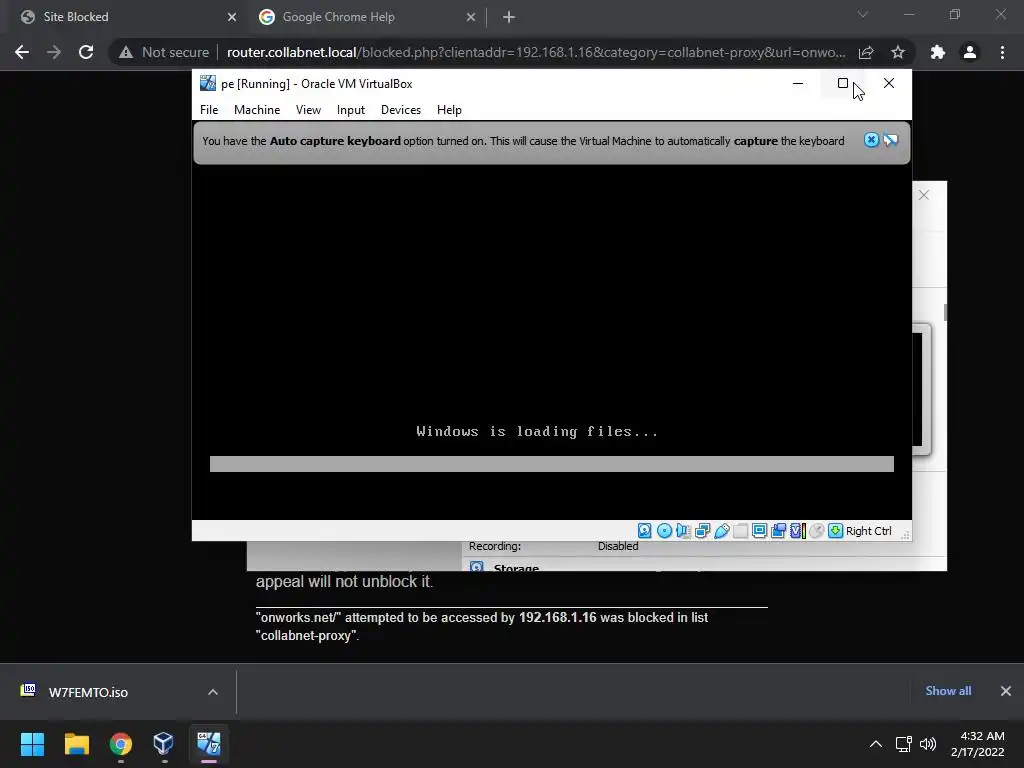
Task: Click the Storage section header in VirtualBox Manager
Action: point(516,566)
